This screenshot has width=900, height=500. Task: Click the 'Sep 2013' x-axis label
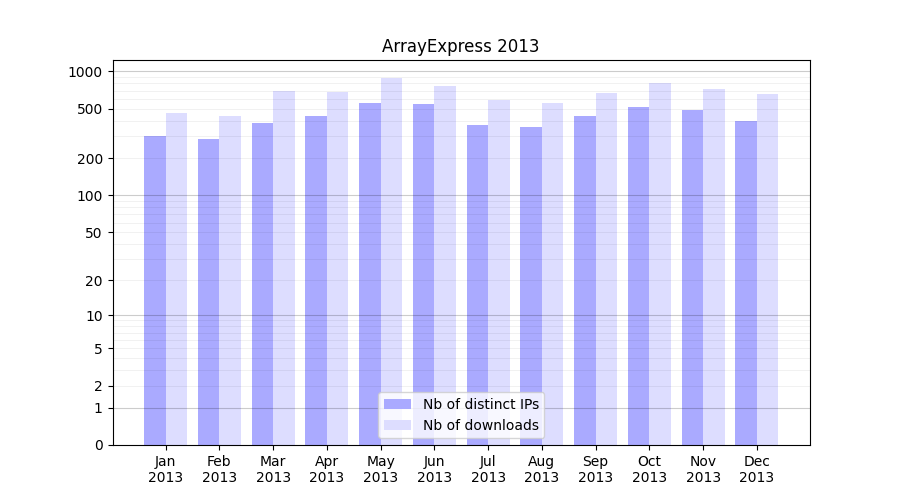[595, 469]
